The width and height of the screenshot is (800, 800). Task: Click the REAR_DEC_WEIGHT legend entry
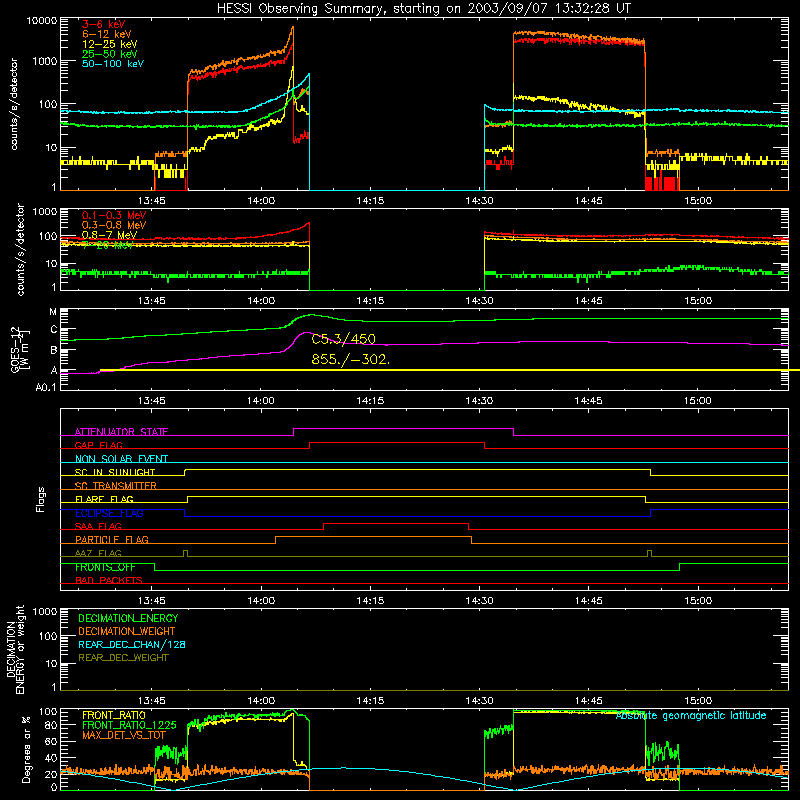click(123, 658)
